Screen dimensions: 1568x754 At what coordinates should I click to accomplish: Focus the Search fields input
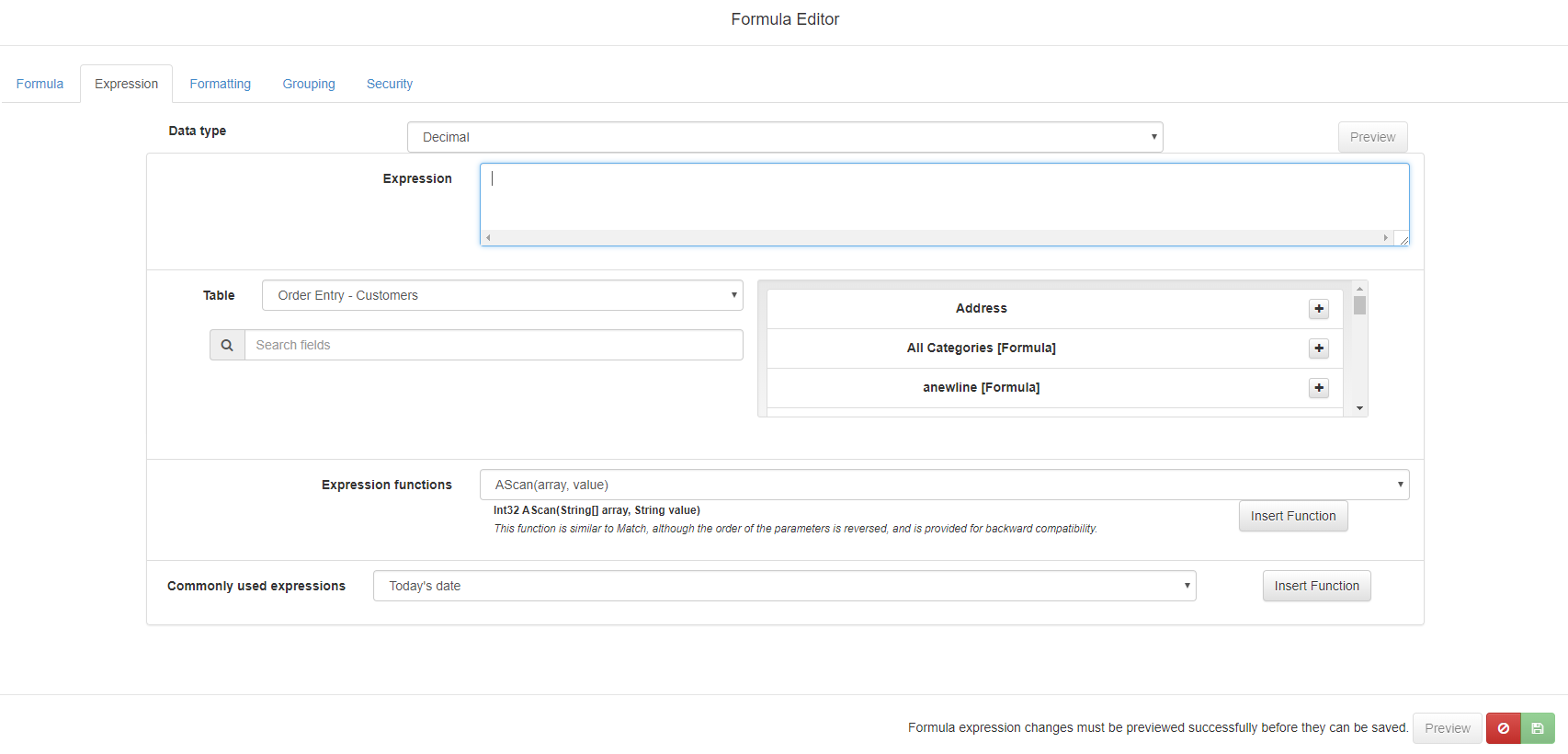tap(493, 345)
